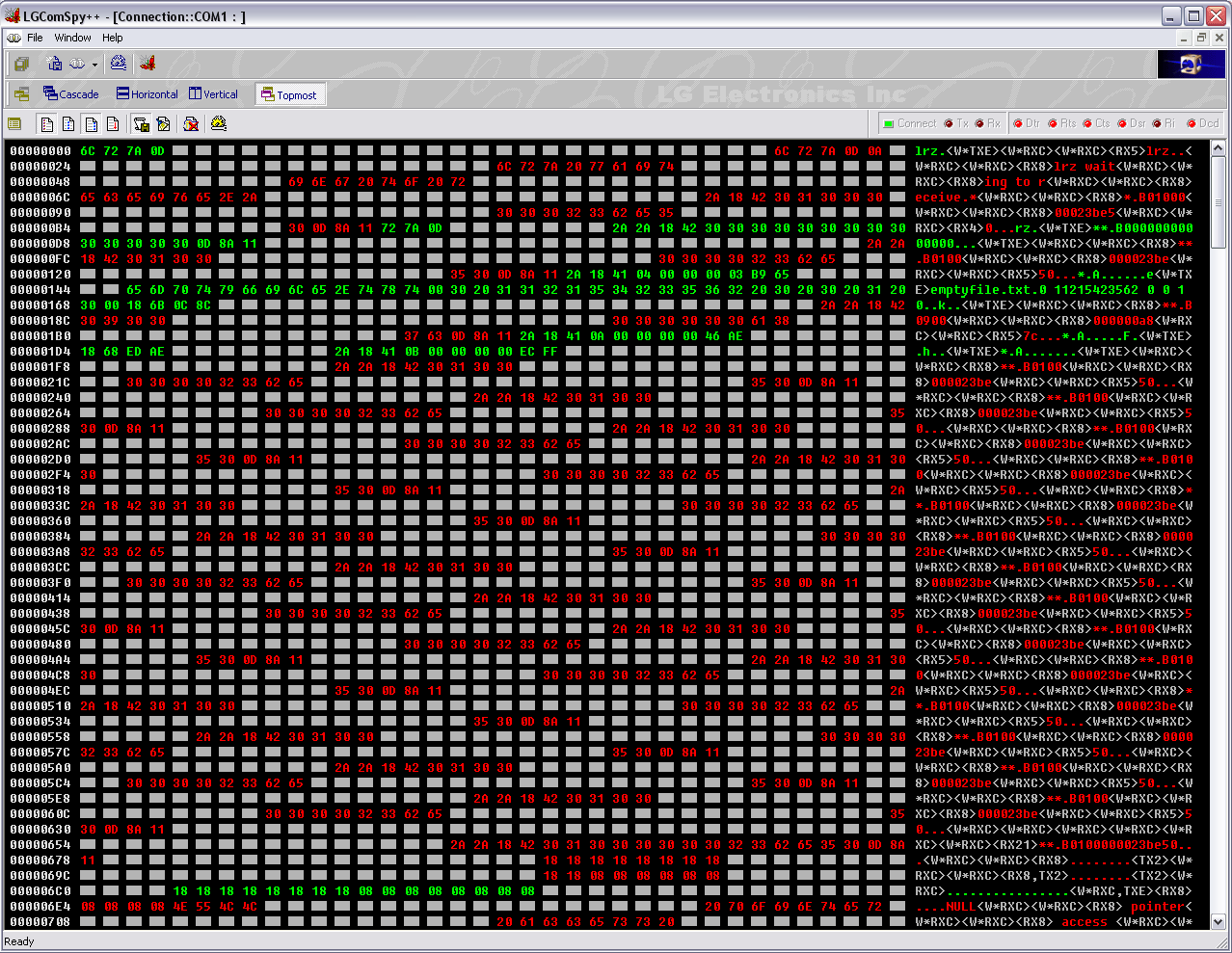Toggle the green Connect indicator
Image resolution: width=1232 pixels, height=953 pixels.
pyautogui.click(x=908, y=123)
